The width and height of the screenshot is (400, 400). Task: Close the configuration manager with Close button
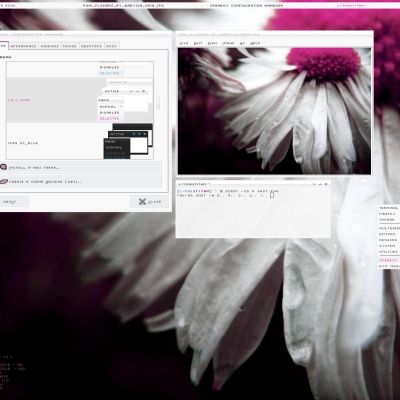(149, 202)
